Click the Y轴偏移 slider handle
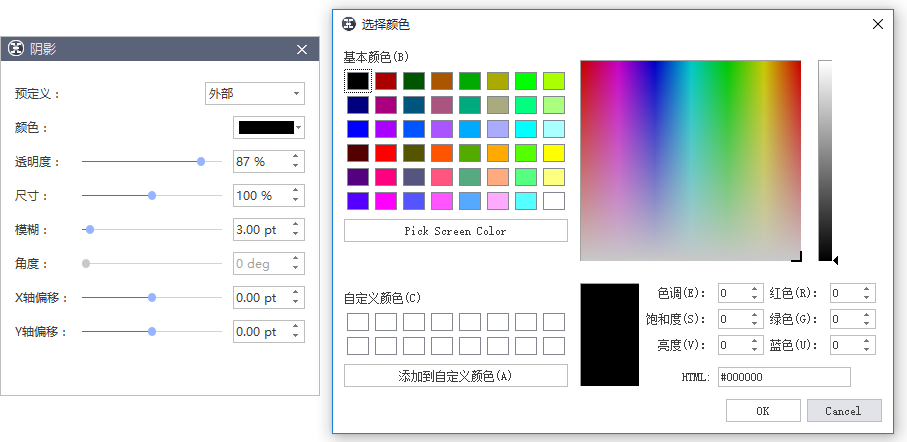 [x=152, y=332]
